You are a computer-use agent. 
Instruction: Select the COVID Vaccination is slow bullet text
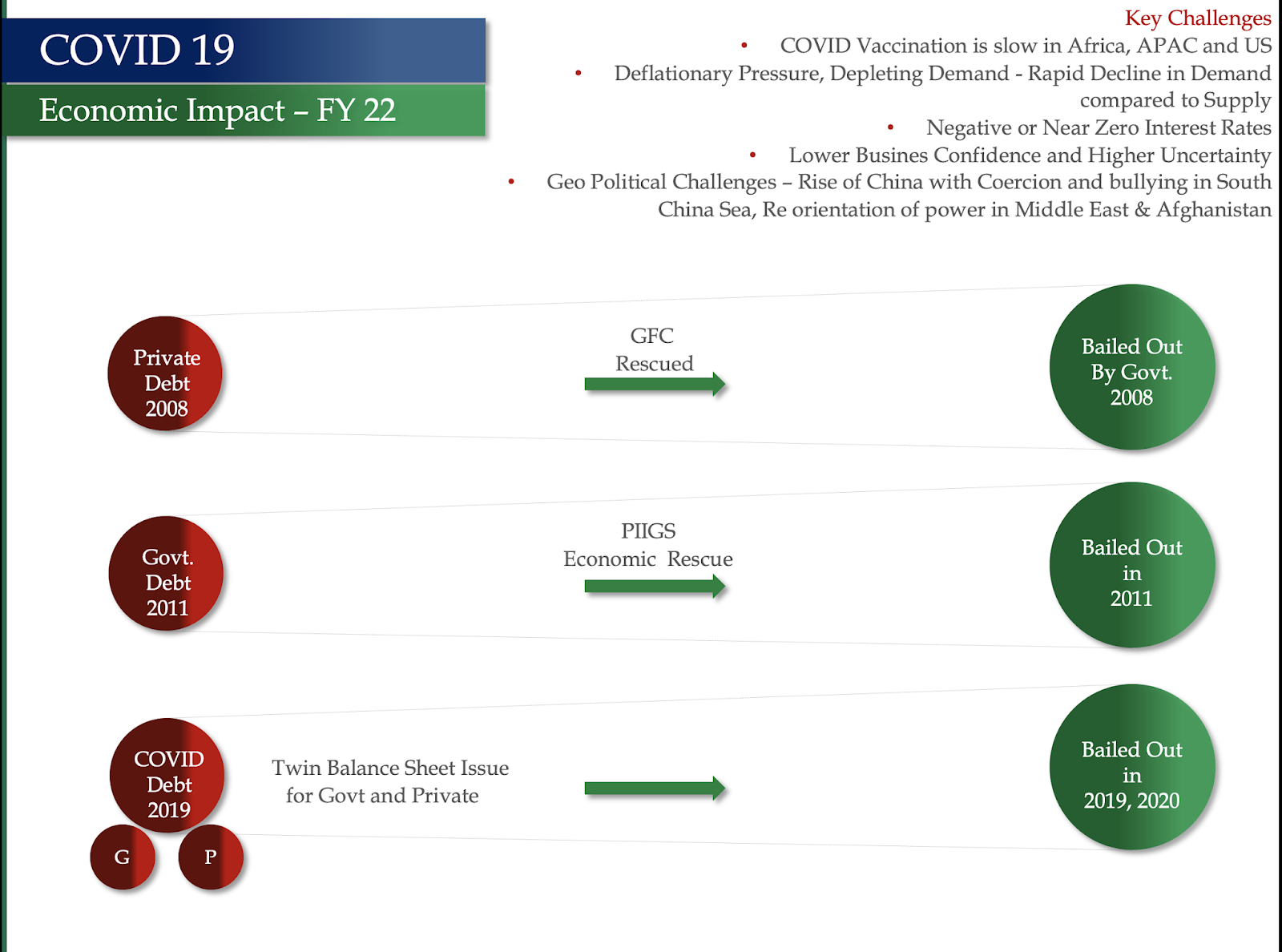coord(1026,46)
